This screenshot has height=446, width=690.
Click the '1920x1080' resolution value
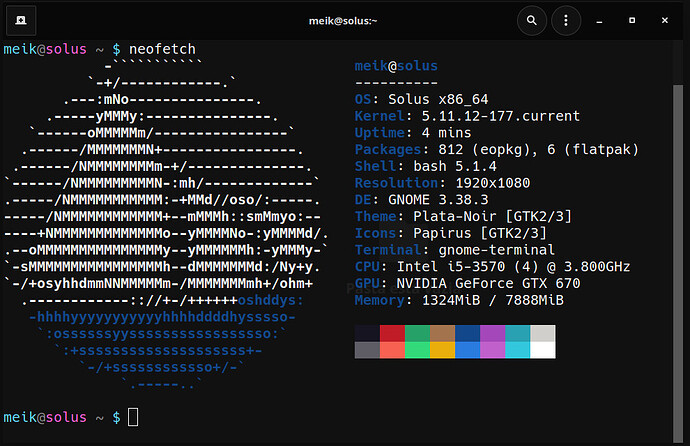click(x=492, y=183)
